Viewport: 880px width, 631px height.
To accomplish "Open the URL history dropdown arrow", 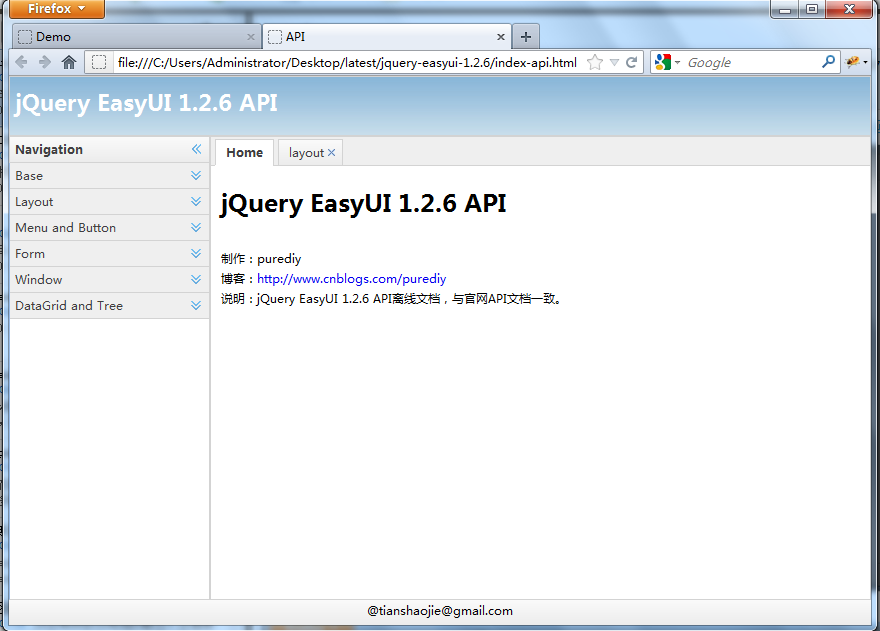I will coord(615,62).
